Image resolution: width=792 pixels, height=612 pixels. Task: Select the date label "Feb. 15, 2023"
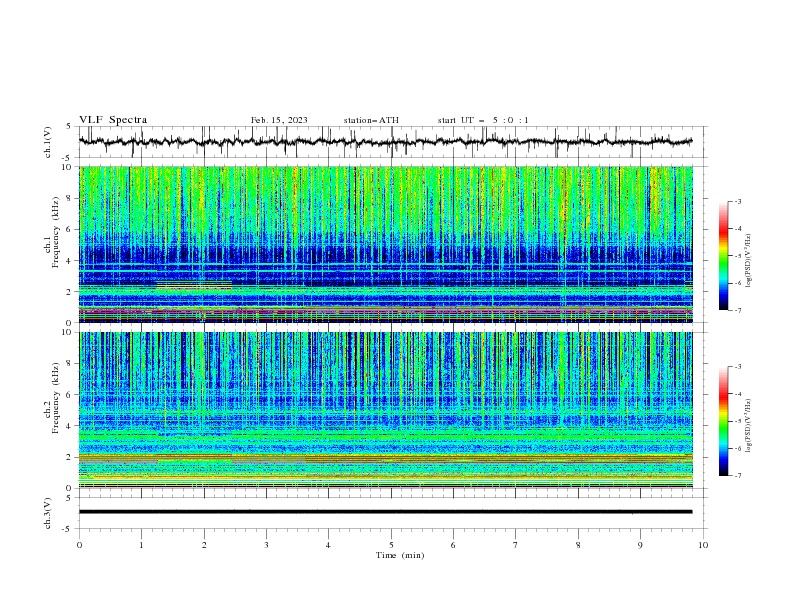click(279, 120)
